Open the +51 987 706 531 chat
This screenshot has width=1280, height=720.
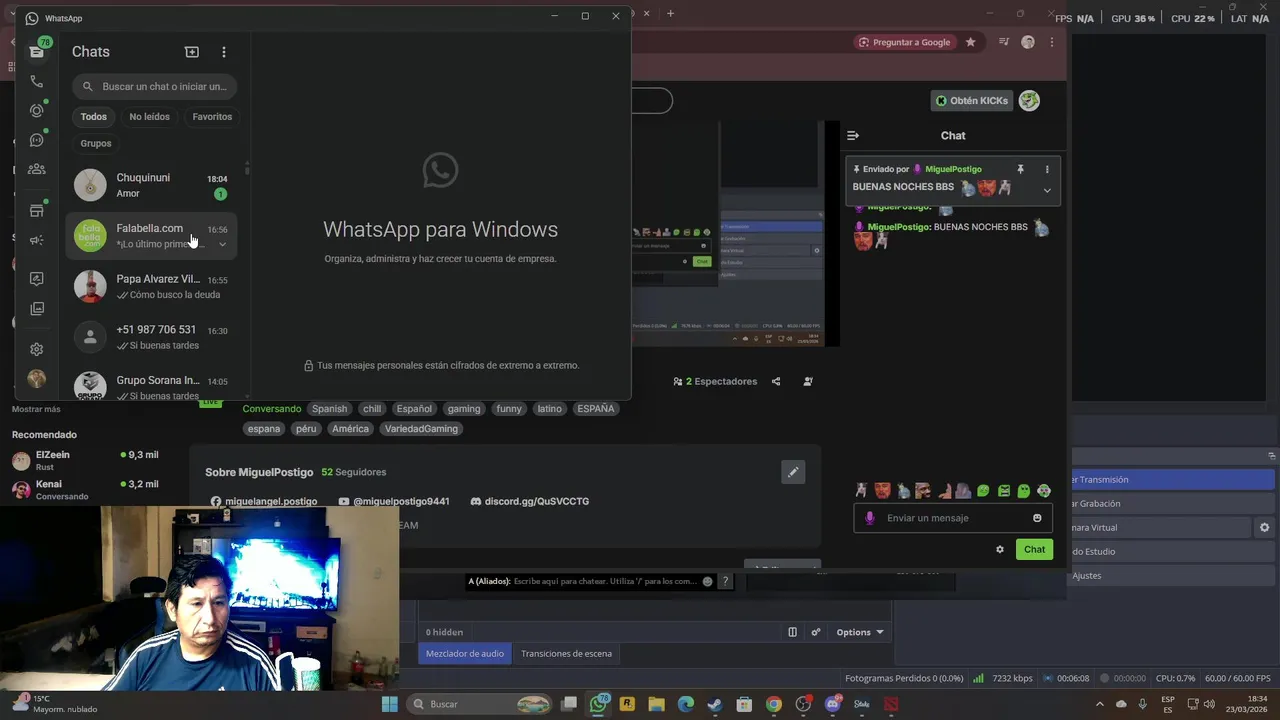(151, 337)
